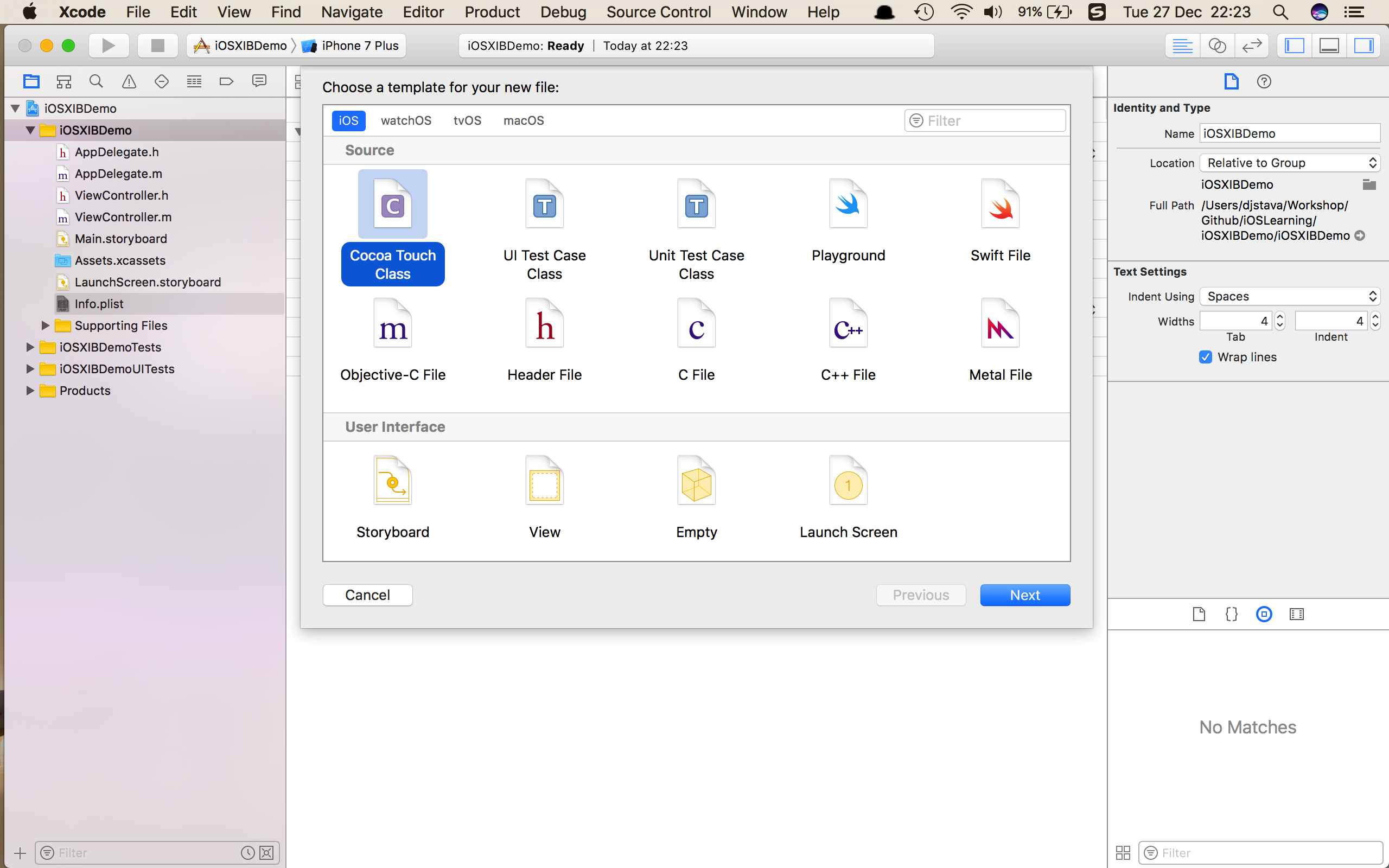Screen dimensions: 1389x868
Task: Hide the right utilities panel toggle
Action: pos(1363,46)
